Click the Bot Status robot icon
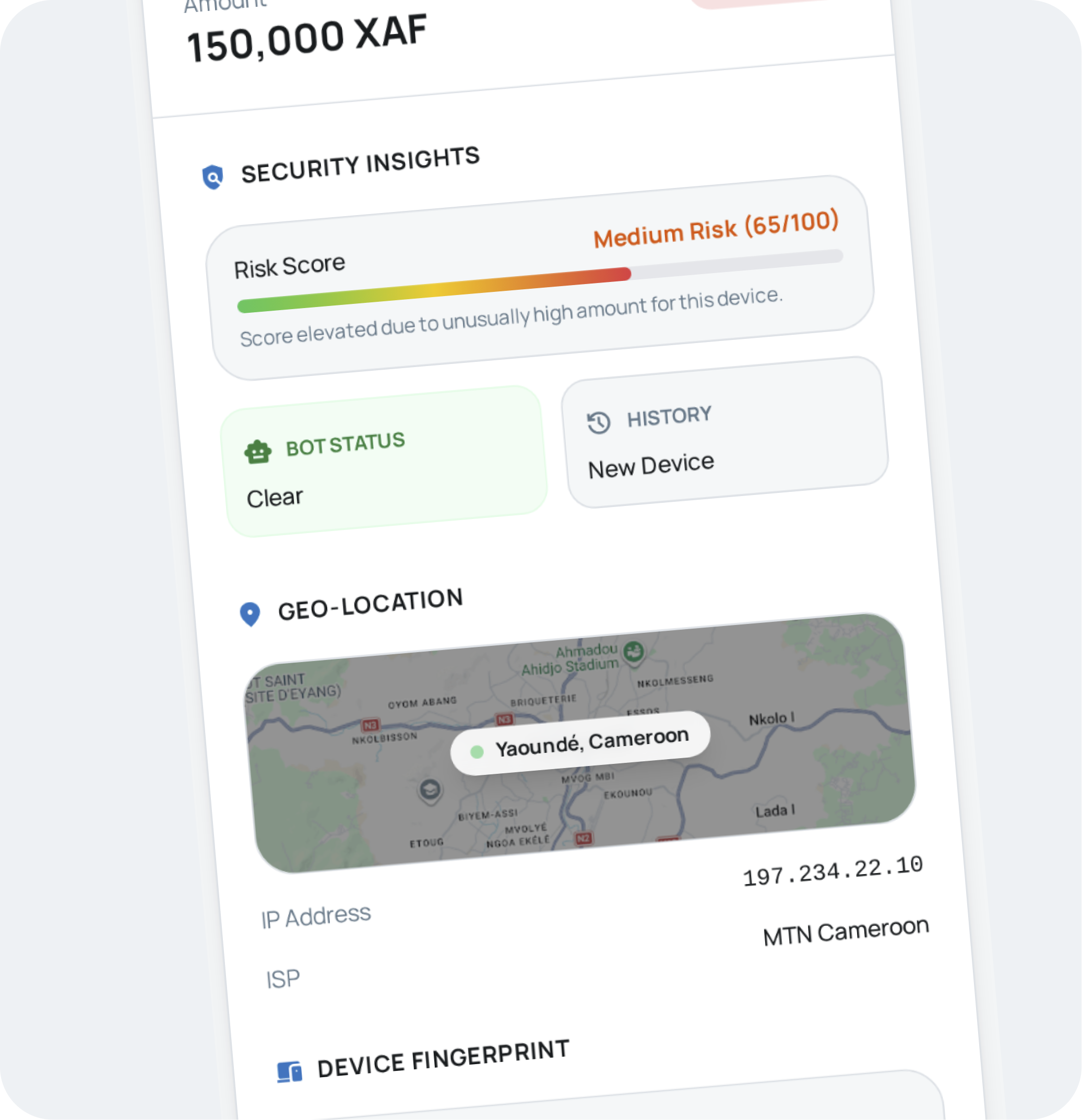 click(x=258, y=452)
